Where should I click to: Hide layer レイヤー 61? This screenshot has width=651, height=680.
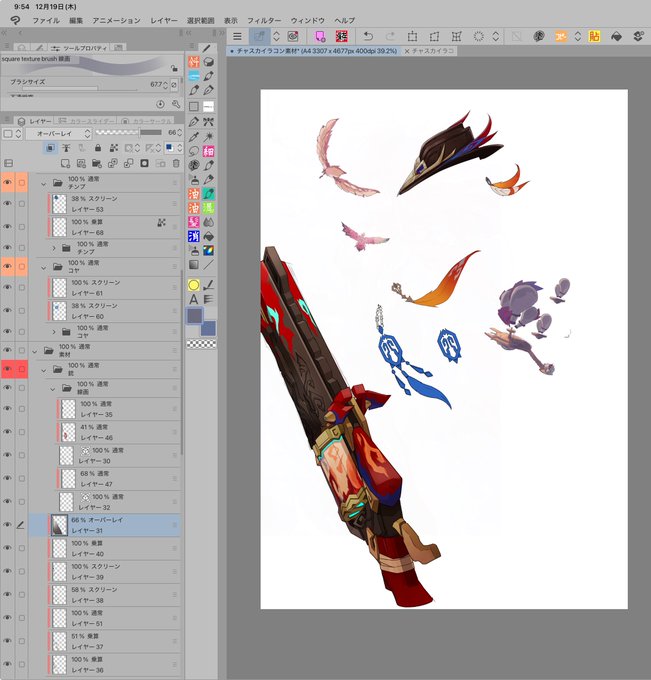click(x=7, y=288)
